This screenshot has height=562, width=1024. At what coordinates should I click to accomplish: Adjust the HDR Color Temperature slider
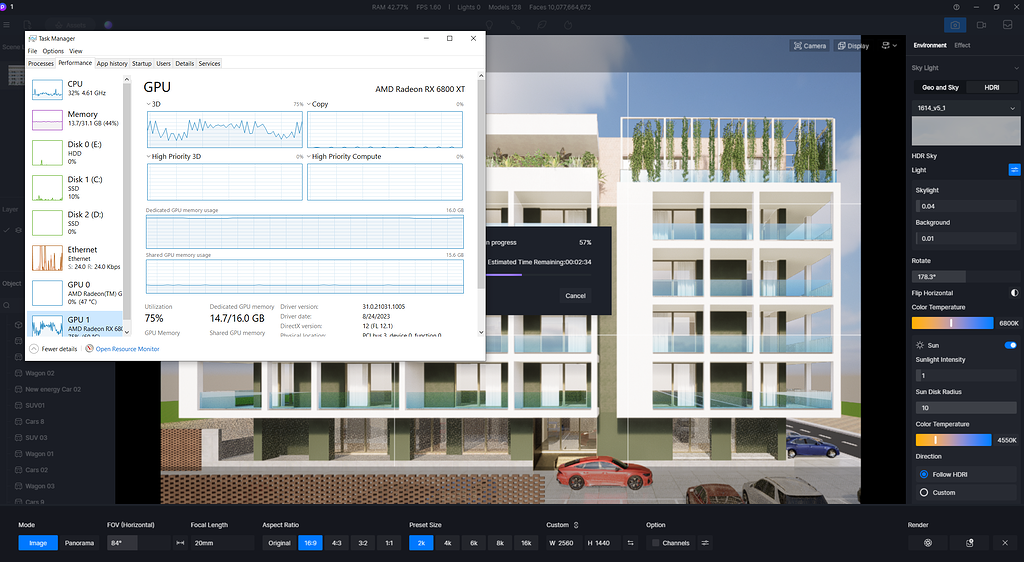pyautogui.click(x=952, y=323)
